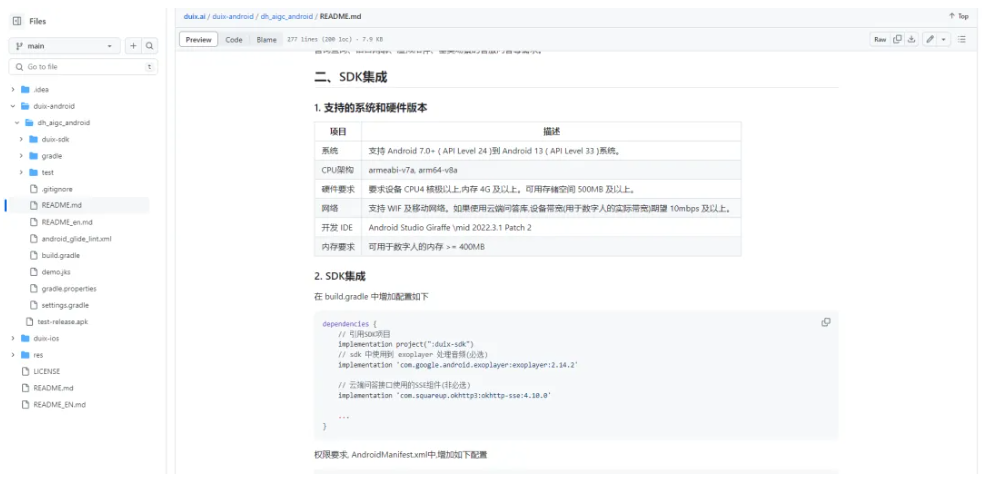The height and width of the screenshot is (480, 982).
Task: Open more edit options caret
Action: point(944,39)
